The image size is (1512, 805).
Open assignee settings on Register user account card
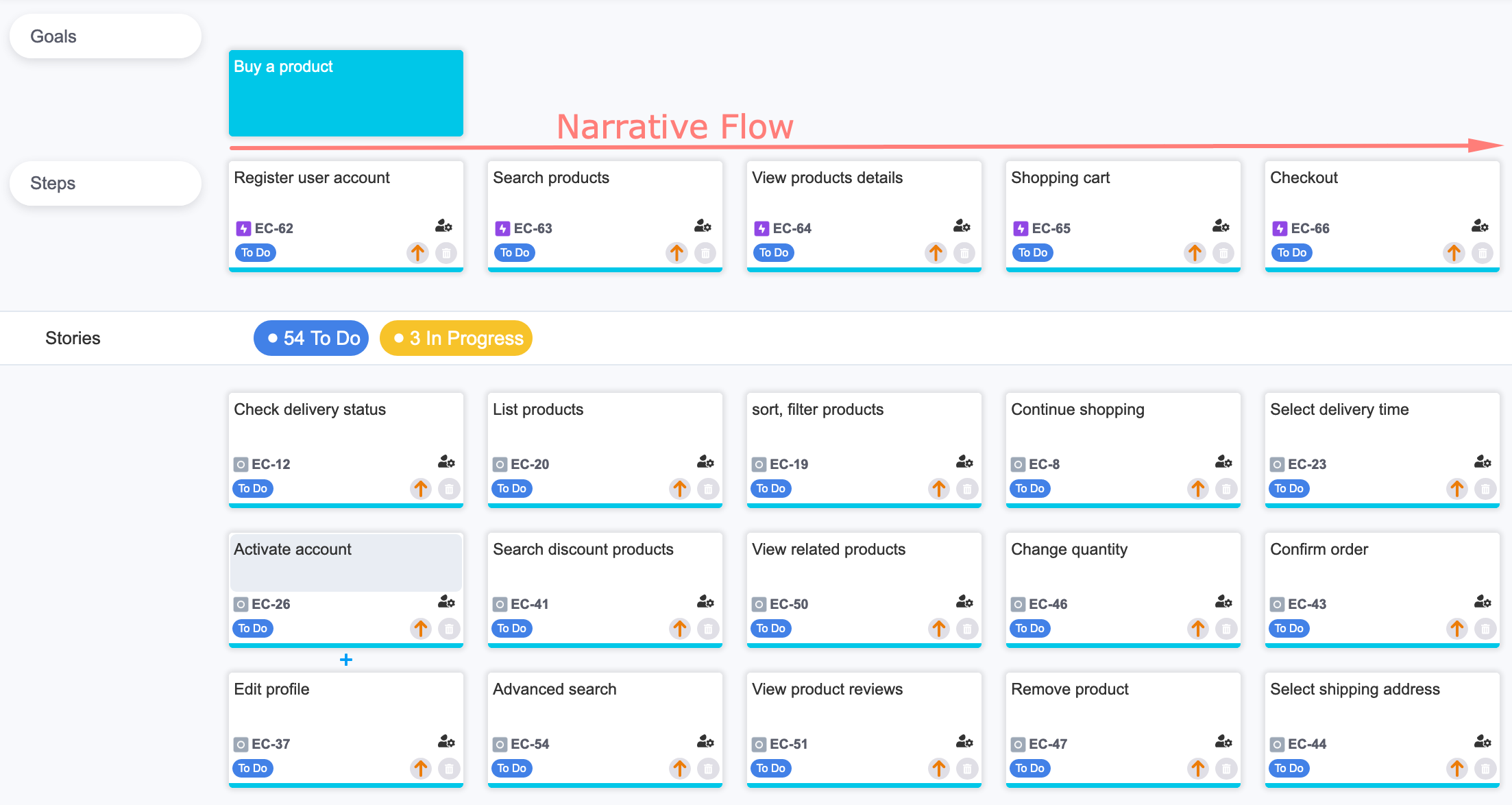pos(443,226)
